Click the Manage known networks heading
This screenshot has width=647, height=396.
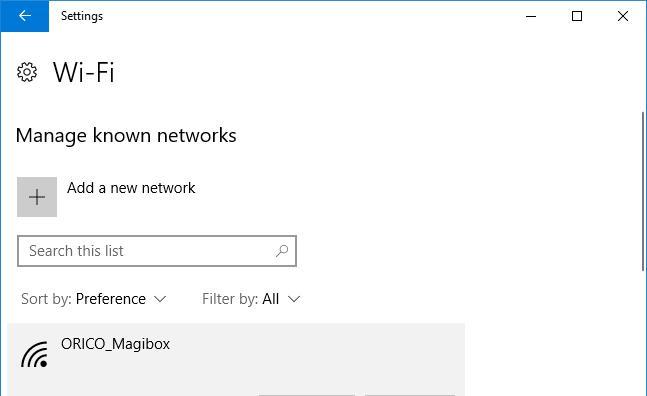click(126, 136)
